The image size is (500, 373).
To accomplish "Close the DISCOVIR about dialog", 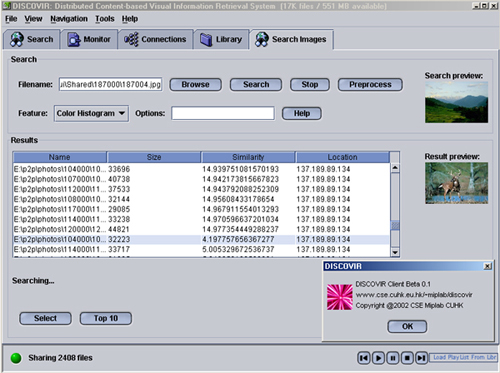I will pos(487,266).
